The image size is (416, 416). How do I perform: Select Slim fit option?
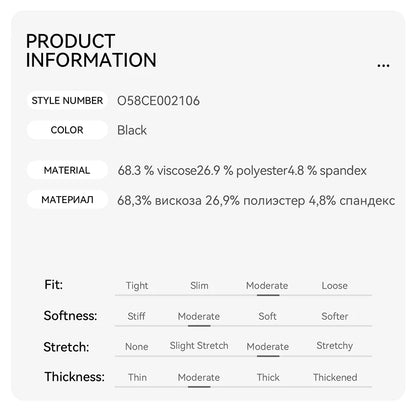tap(199, 286)
